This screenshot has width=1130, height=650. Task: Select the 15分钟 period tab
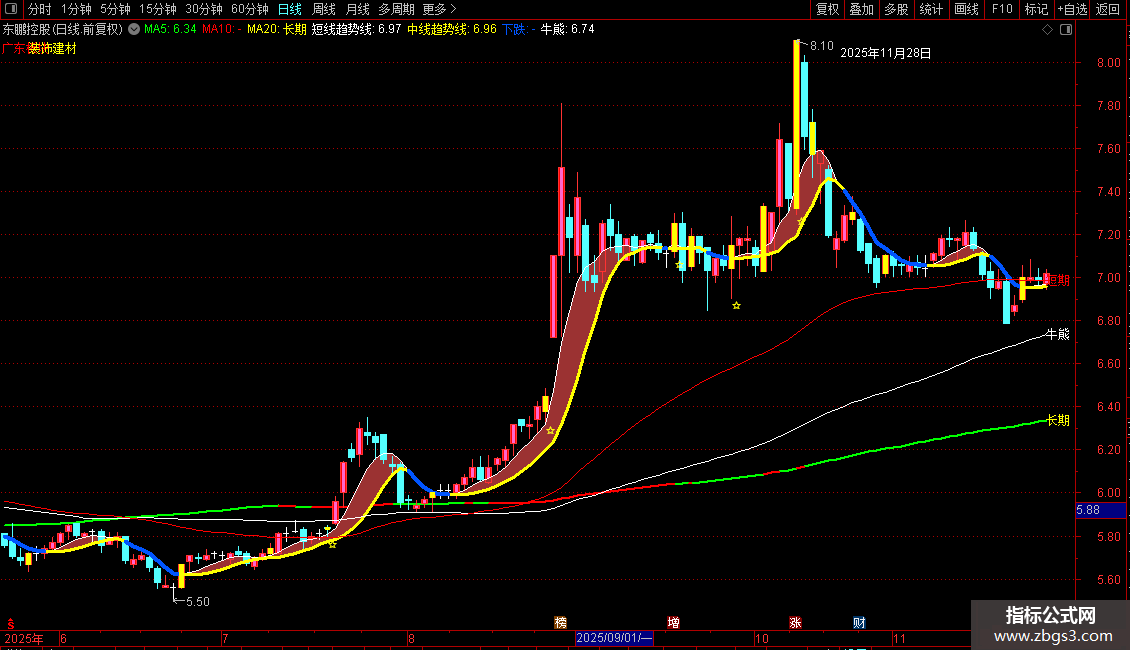click(158, 9)
